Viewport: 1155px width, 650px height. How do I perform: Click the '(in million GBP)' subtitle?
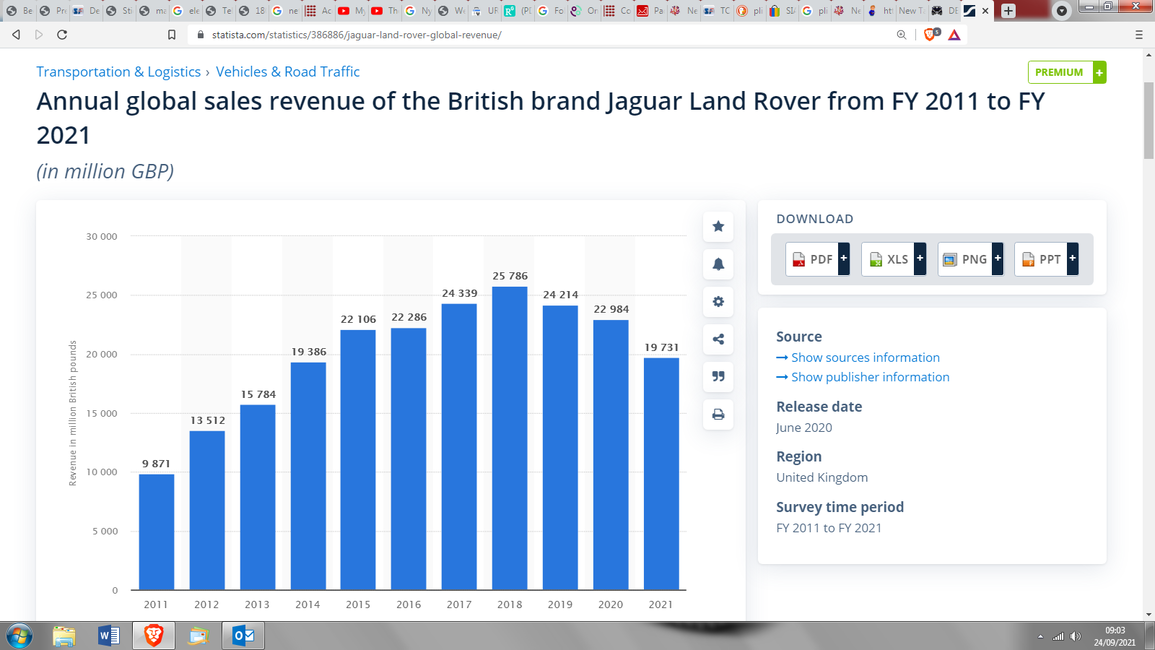pyautogui.click(x=105, y=171)
